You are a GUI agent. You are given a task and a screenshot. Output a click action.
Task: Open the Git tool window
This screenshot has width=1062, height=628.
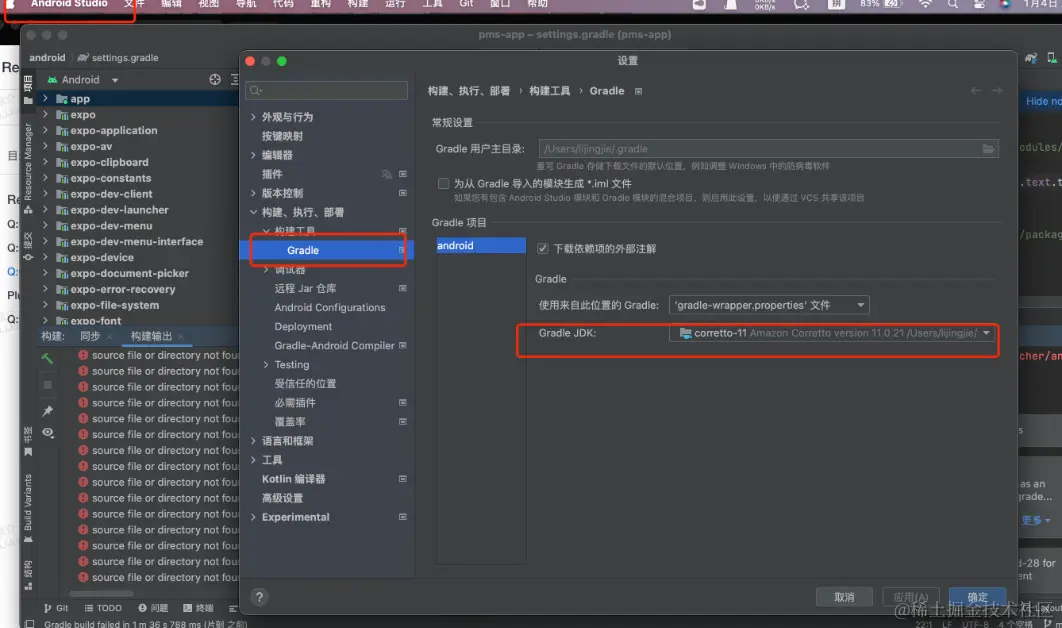tap(56, 608)
